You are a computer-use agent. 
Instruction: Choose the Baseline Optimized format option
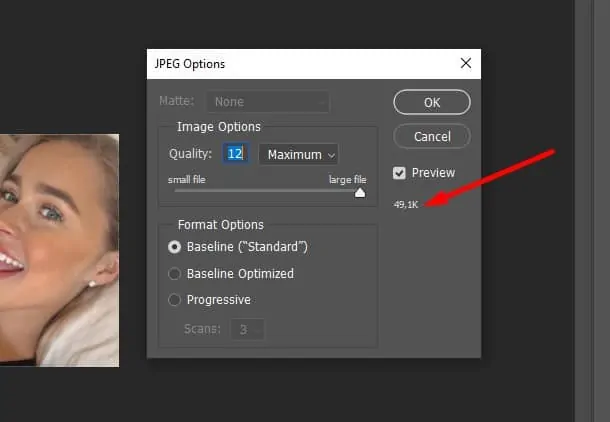[175, 273]
